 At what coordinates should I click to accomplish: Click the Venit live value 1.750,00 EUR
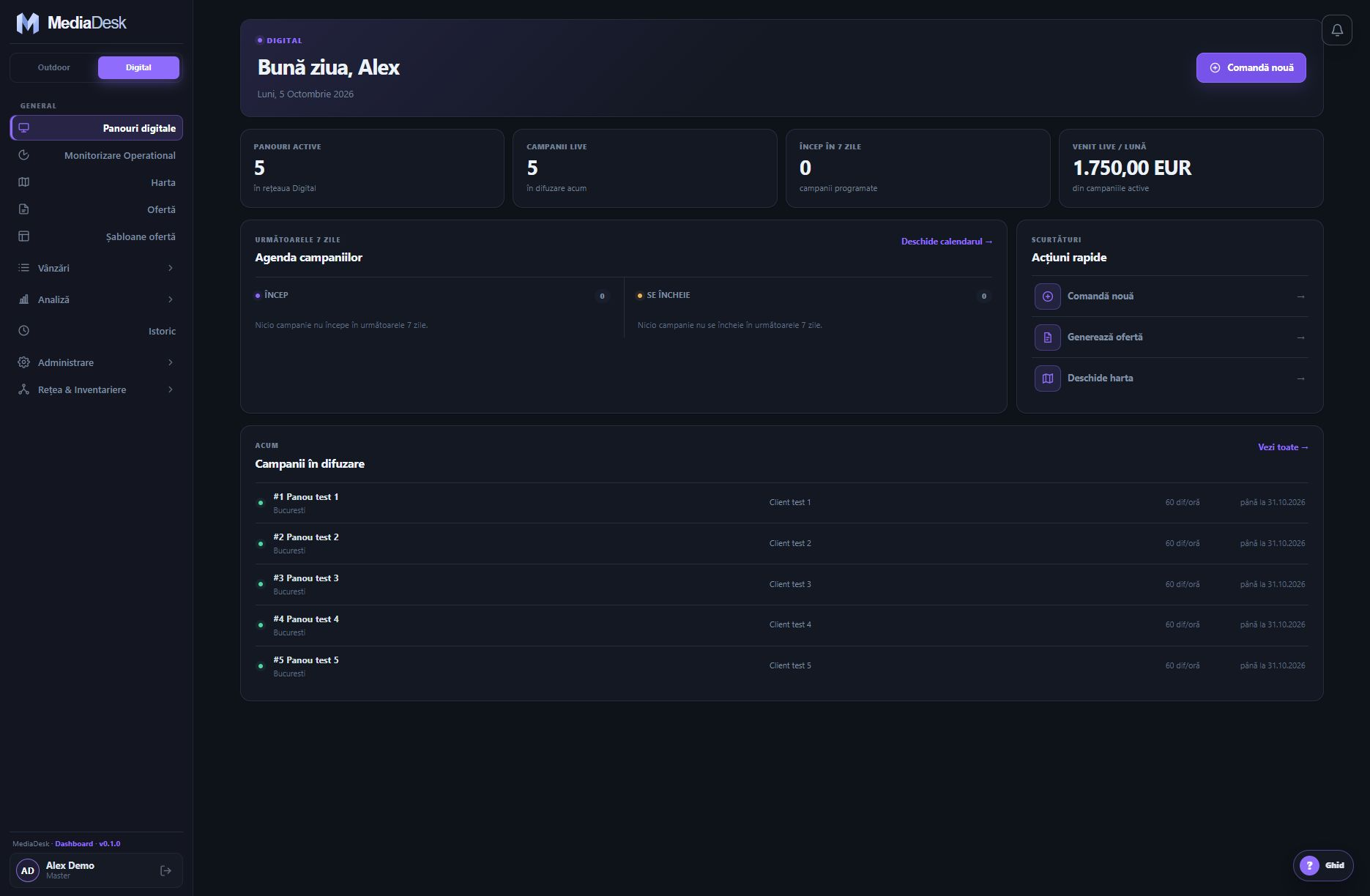(1132, 168)
